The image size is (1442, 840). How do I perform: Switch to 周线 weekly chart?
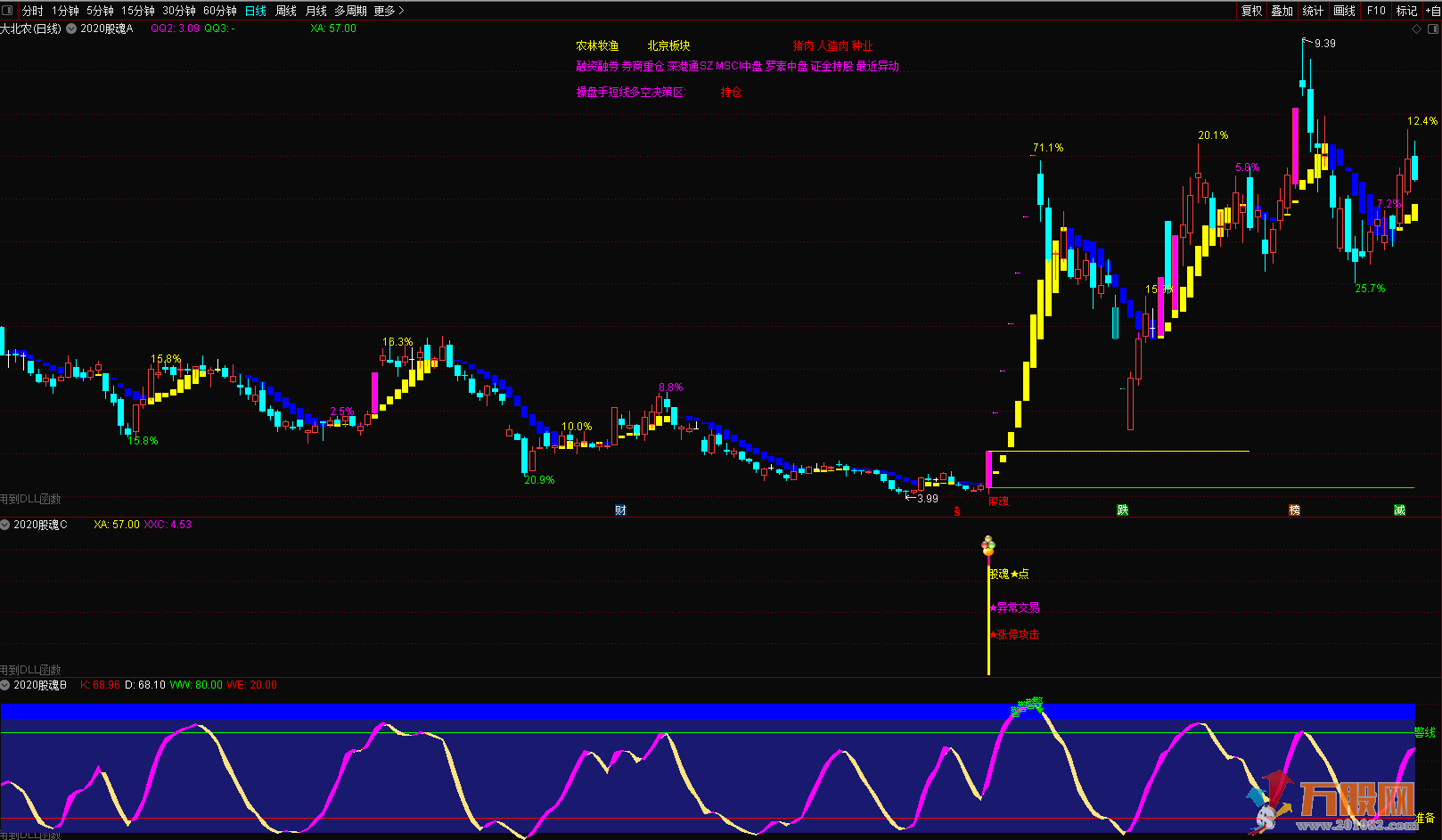(286, 11)
